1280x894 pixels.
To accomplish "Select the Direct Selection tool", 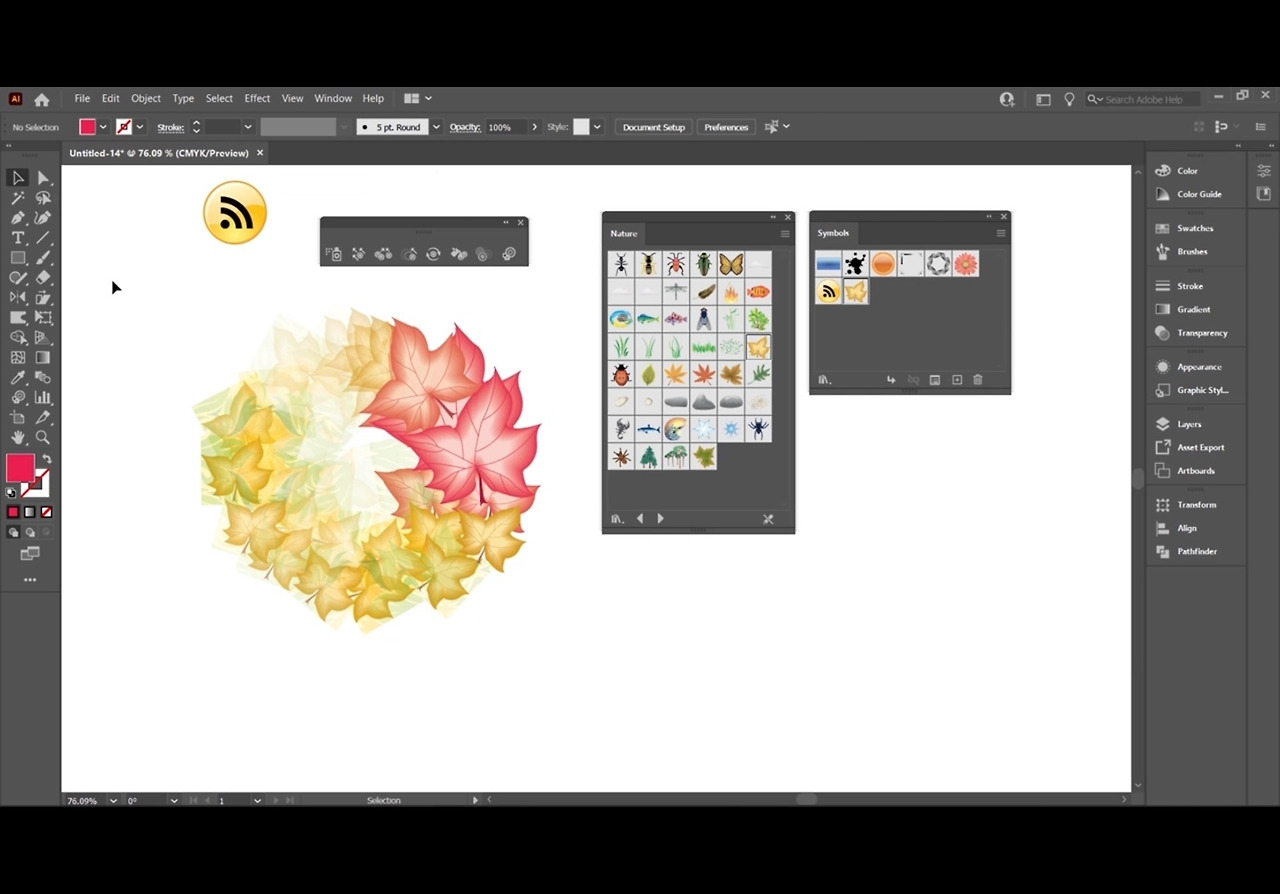I will [43, 178].
